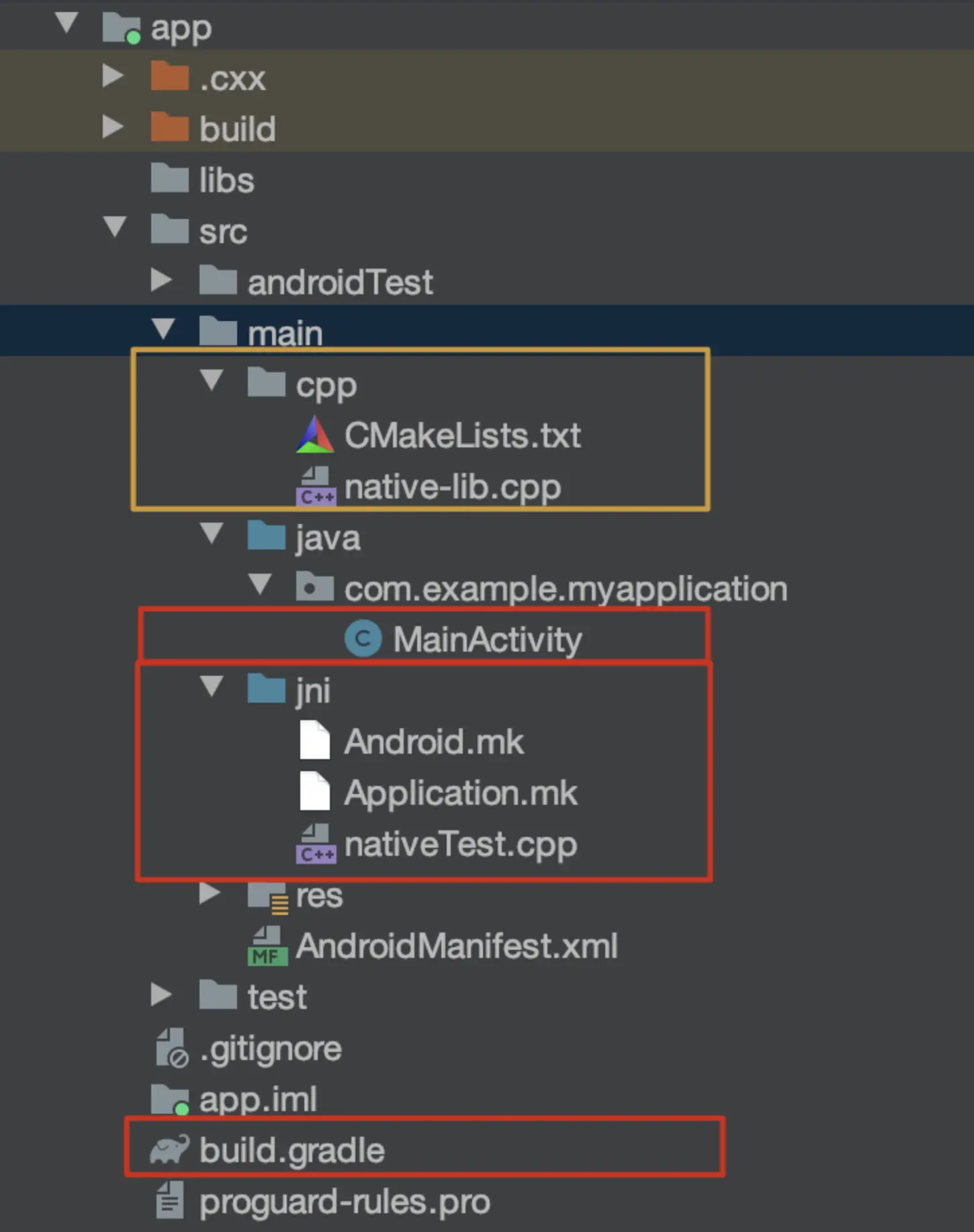Click the .gitignore file icon
974x1232 pixels.
click(171, 1049)
